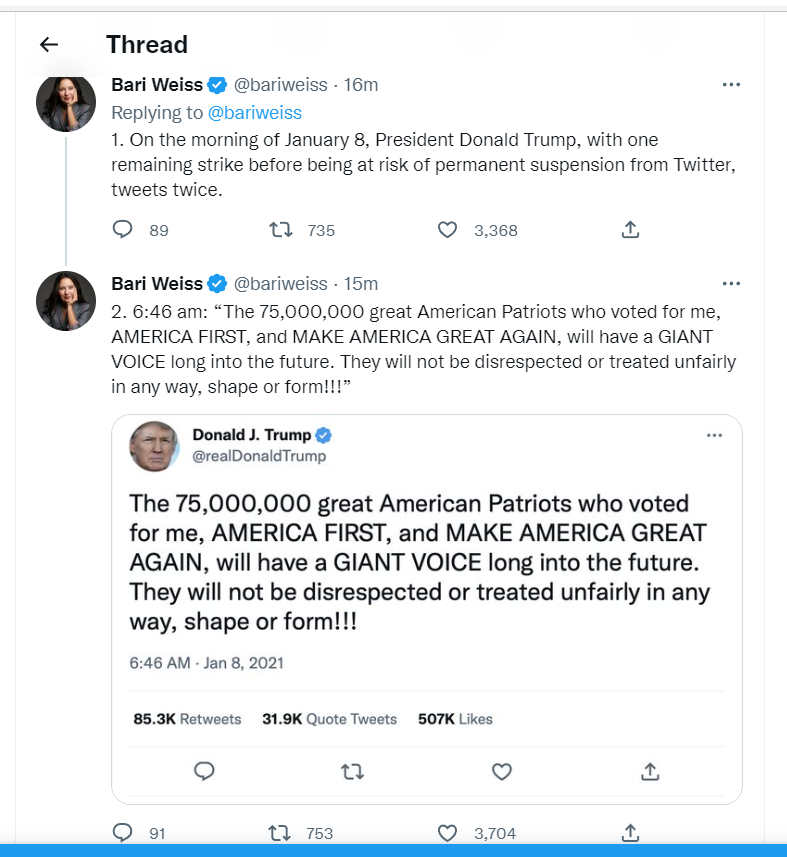
Task: Retweet the second tweet with 753 retweets
Action: (x=282, y=832)
